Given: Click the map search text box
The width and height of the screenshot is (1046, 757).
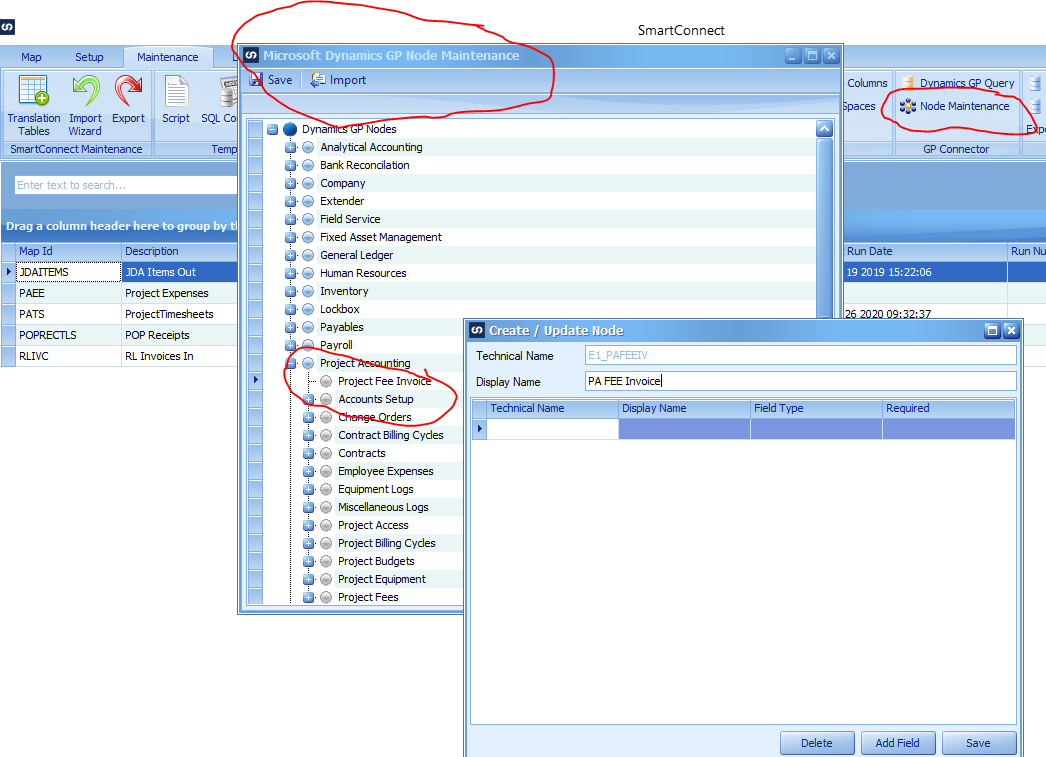Looking at the screenshot, I should tap(125, 185).
